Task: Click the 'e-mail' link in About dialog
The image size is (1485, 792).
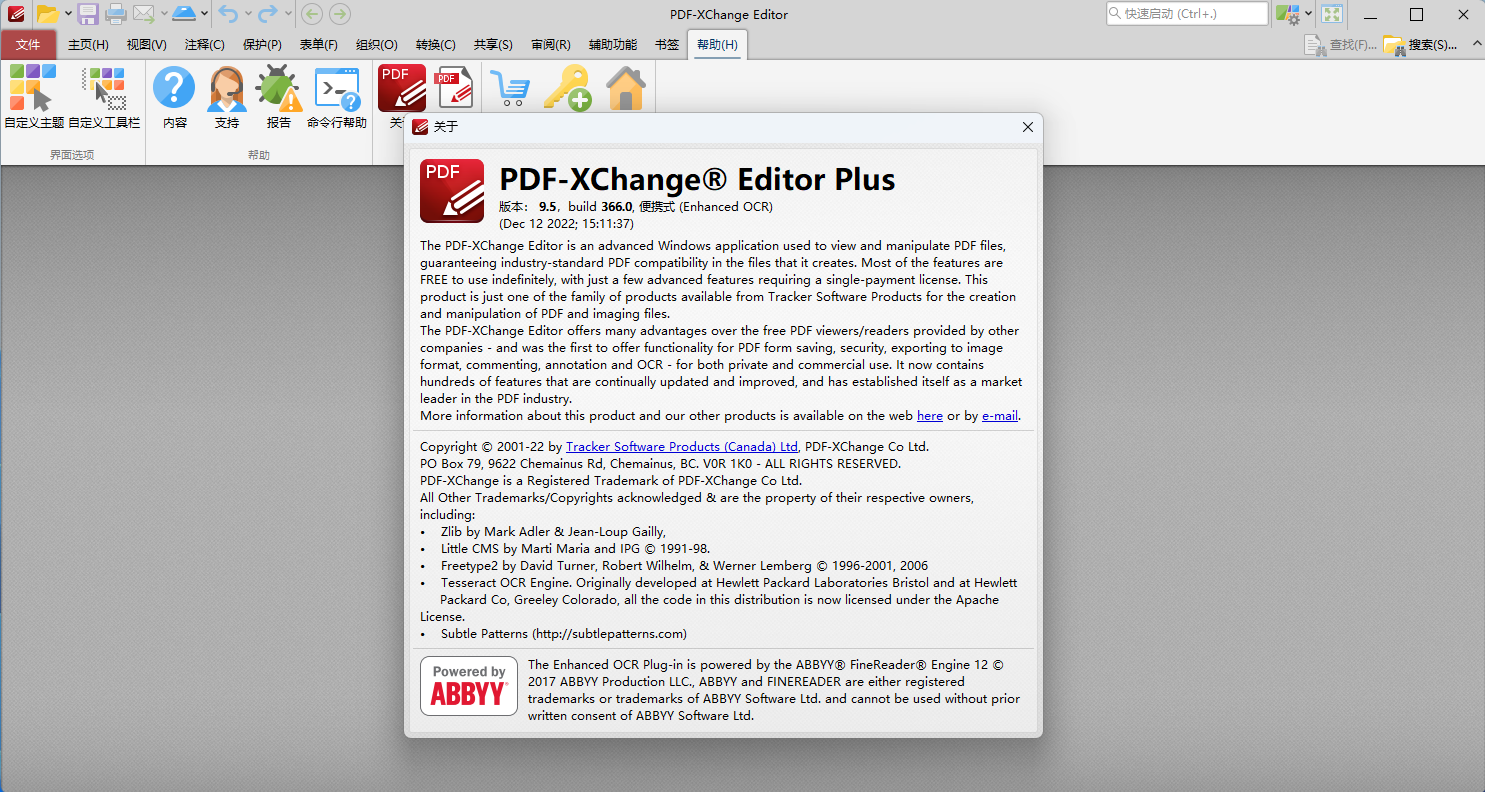Action: click(1000, 416)
